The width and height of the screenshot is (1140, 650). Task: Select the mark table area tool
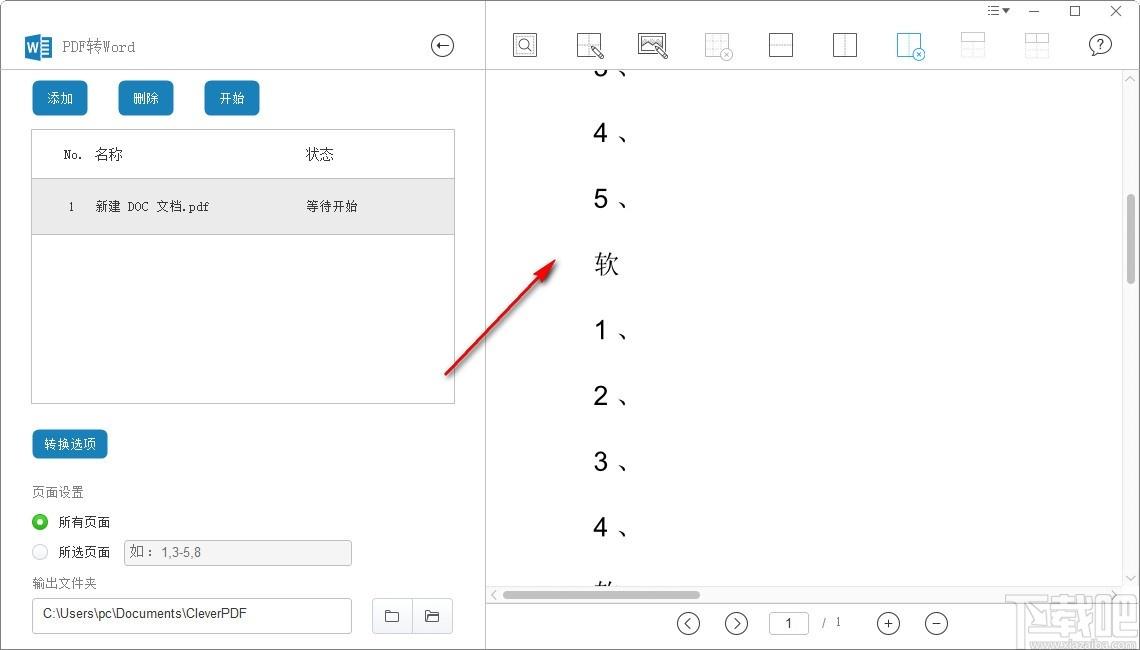coord(590,45)
